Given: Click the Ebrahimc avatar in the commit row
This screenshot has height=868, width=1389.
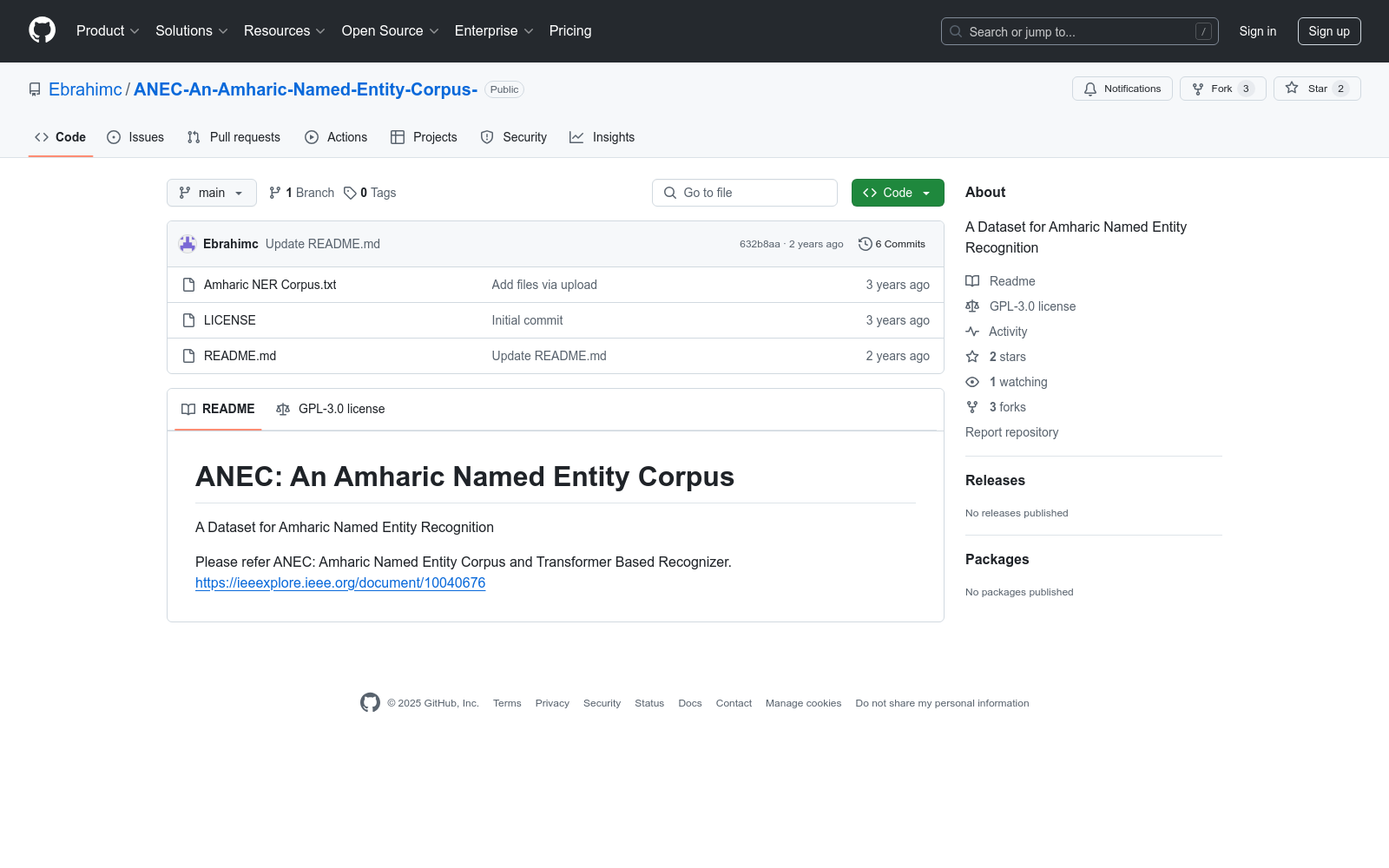Looking at the screenshot, I should click(x=188, y=244).
